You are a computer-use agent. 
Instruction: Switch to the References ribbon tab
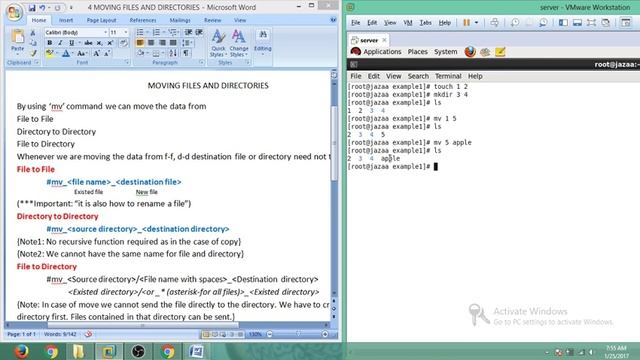pyautogui.click(x=143, y=20)
